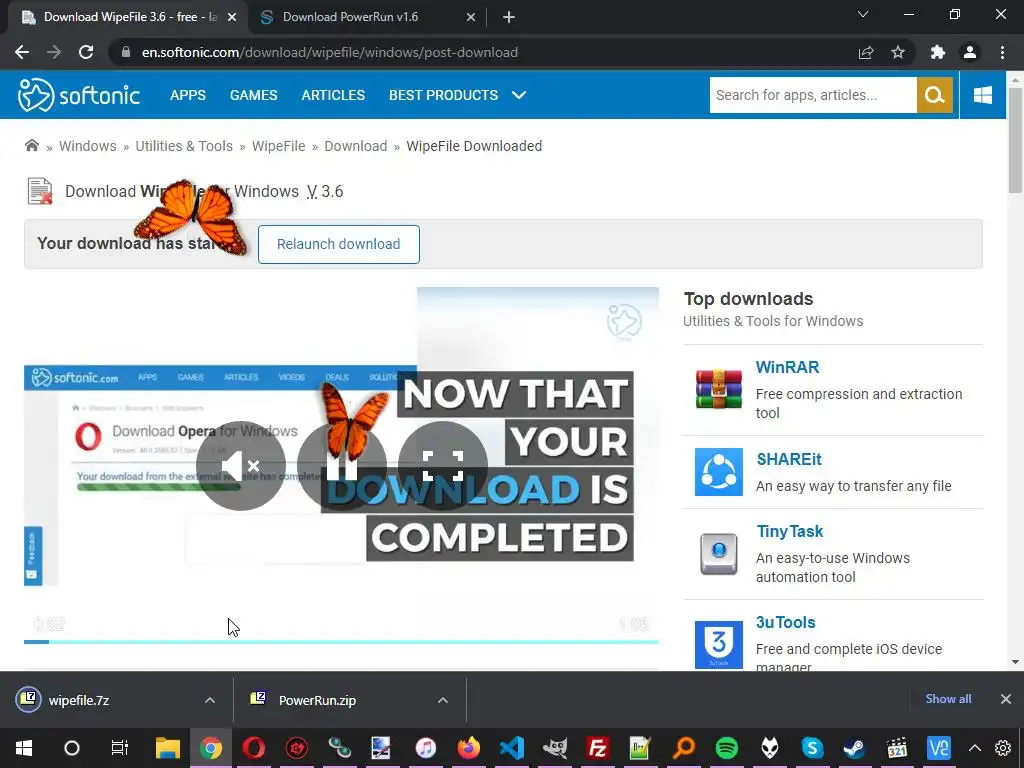
Task: Click Show all downloads
Action: click(948, 699)
